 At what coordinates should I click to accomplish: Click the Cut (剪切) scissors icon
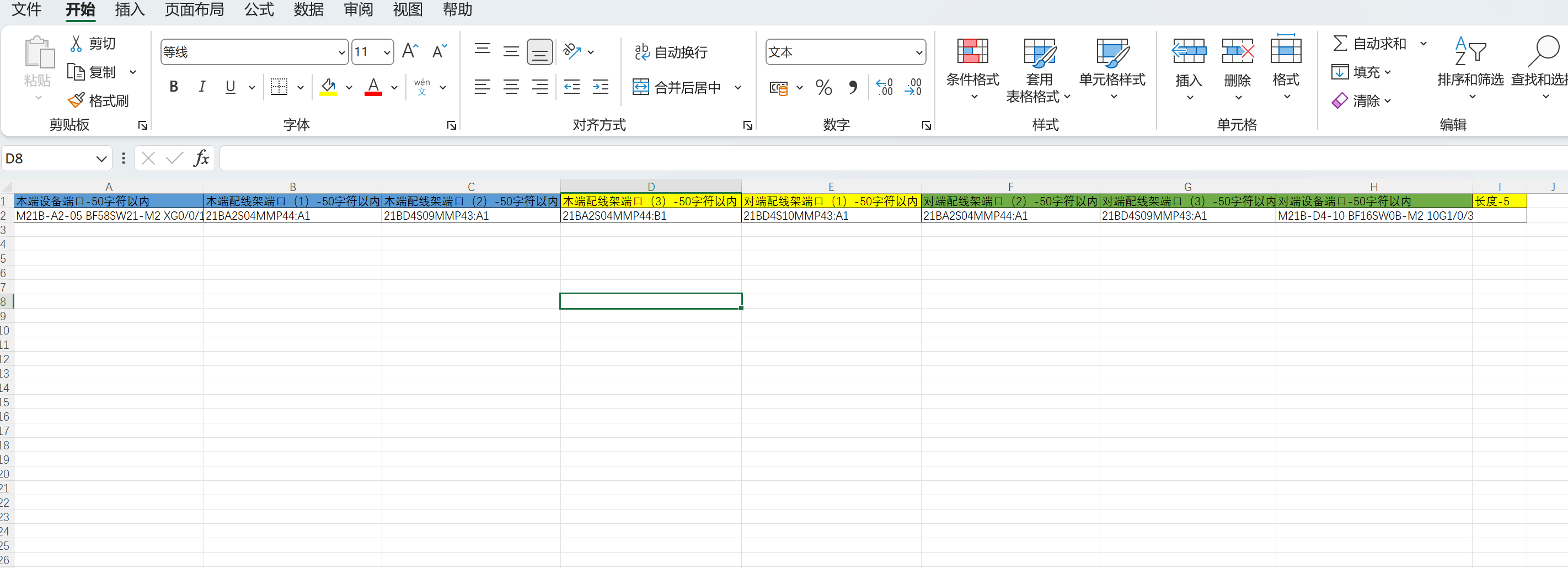[x=76, y=44]
